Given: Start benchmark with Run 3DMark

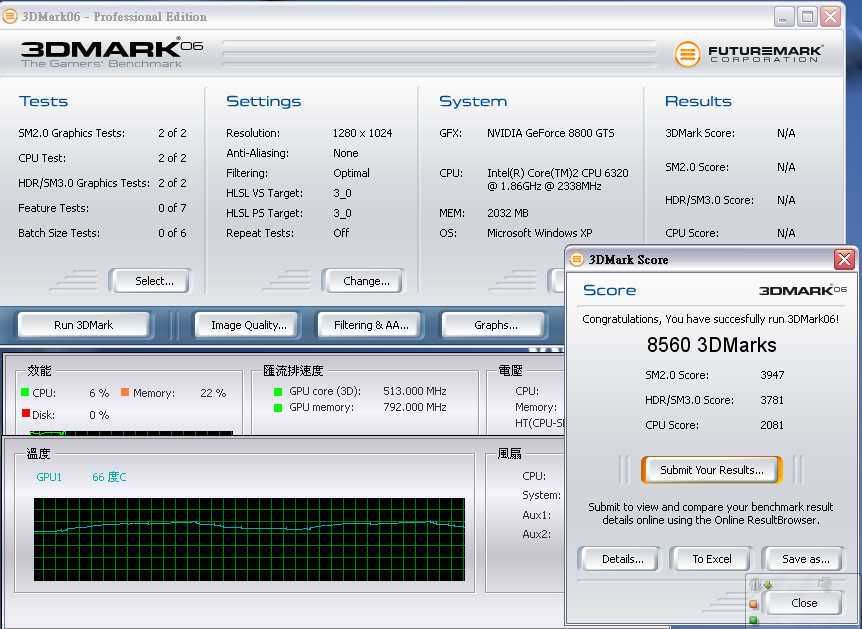Looking at the screenshot, I should (x=84, y=325).
